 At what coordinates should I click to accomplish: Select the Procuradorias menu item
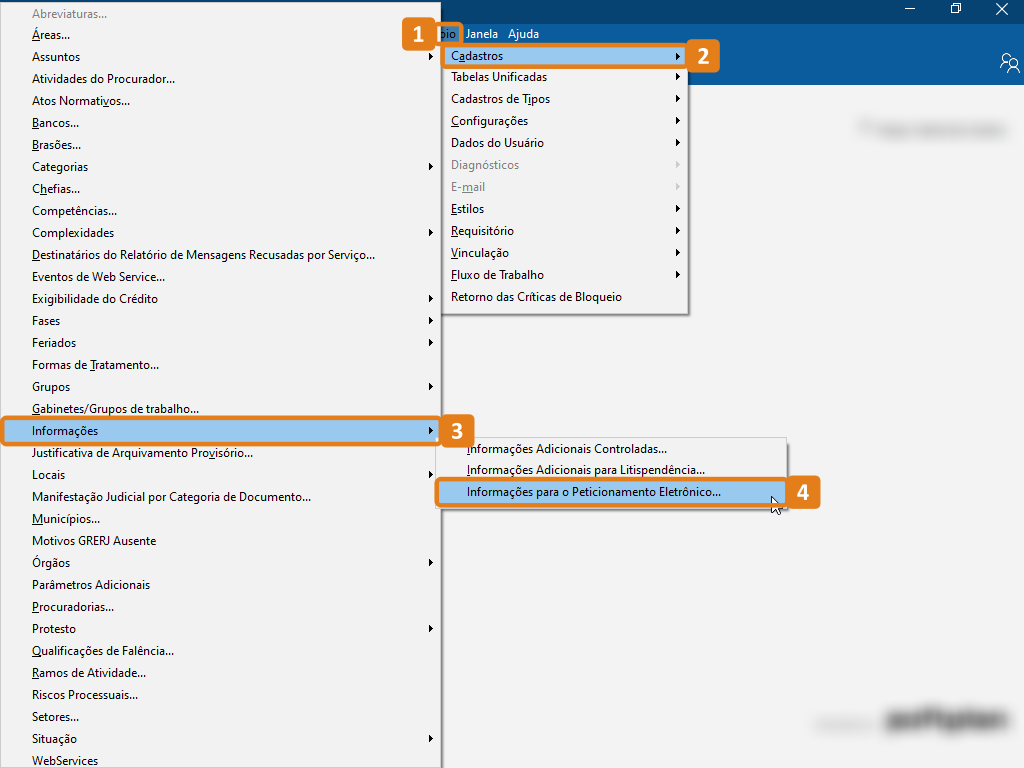pyautogui.click(x=72, y=607)
